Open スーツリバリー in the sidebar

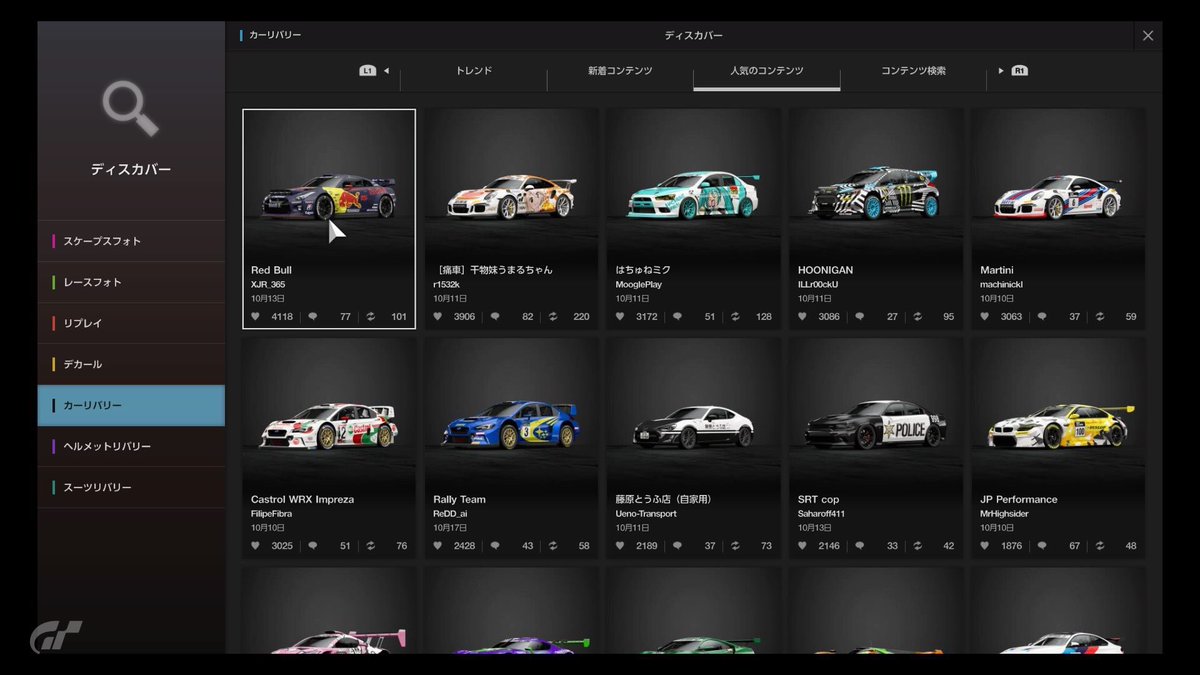pyautogui.click(x=131, y=487)
